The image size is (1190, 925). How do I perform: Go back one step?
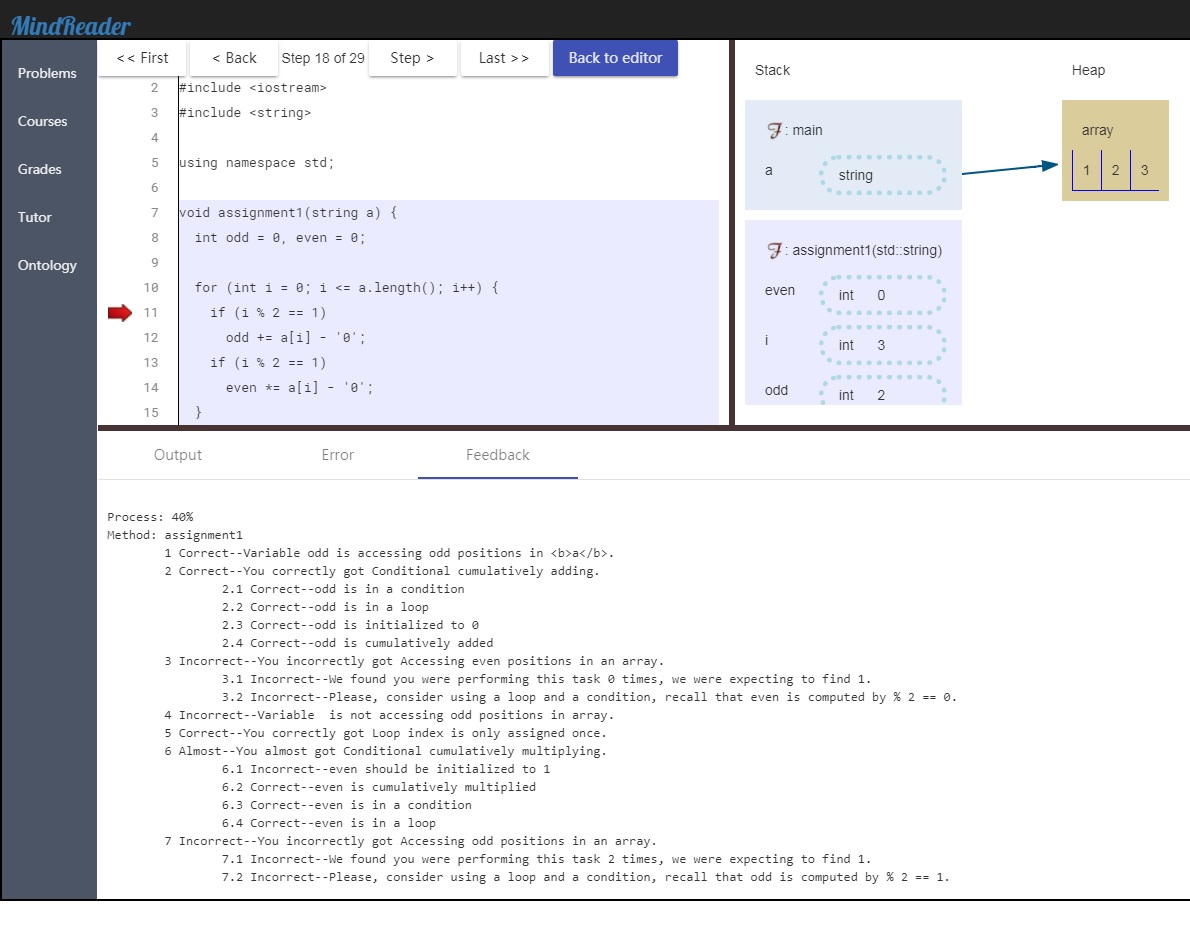pos(234,58)
